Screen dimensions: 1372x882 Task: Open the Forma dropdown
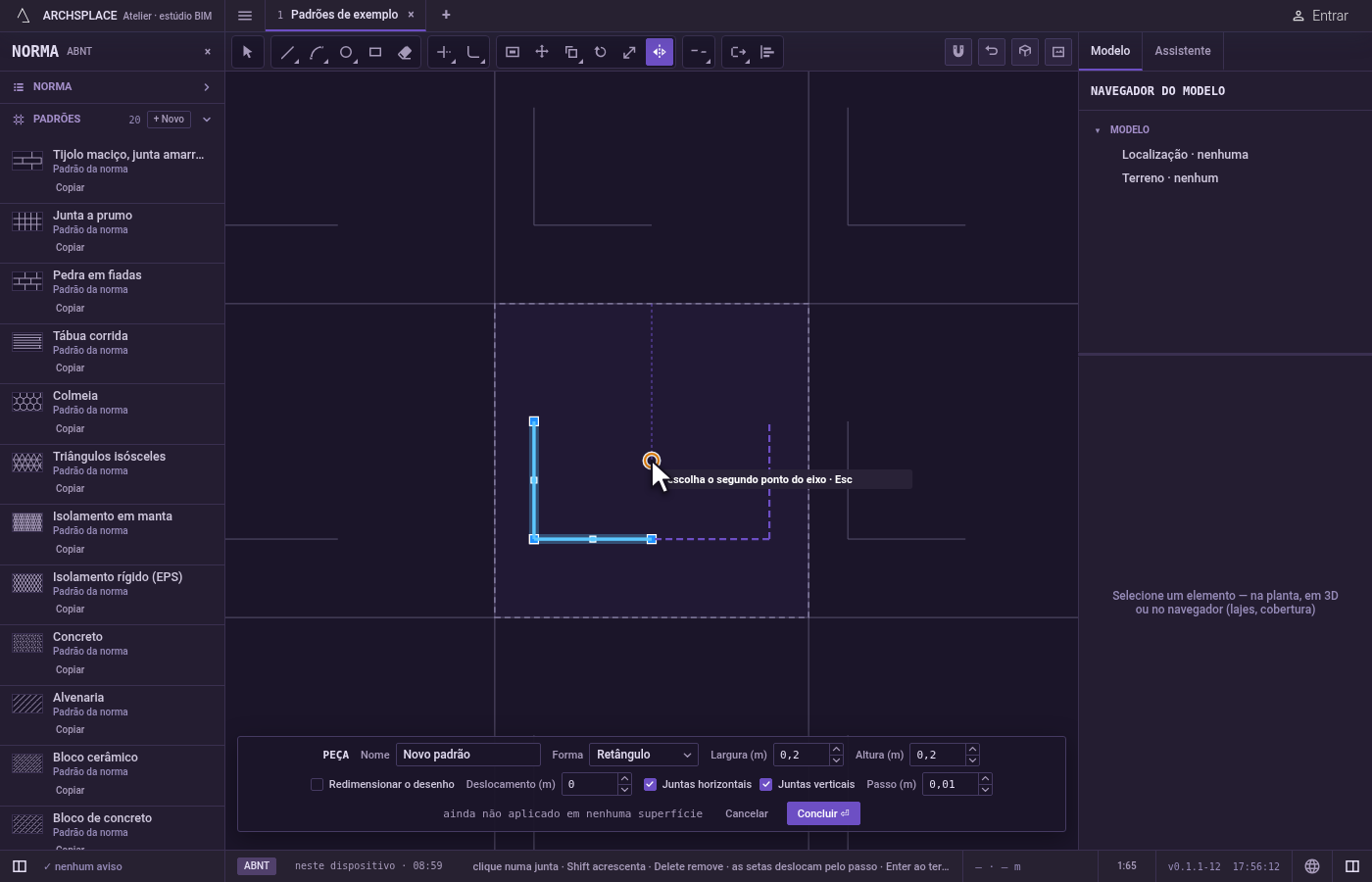[x=644, y=755]
